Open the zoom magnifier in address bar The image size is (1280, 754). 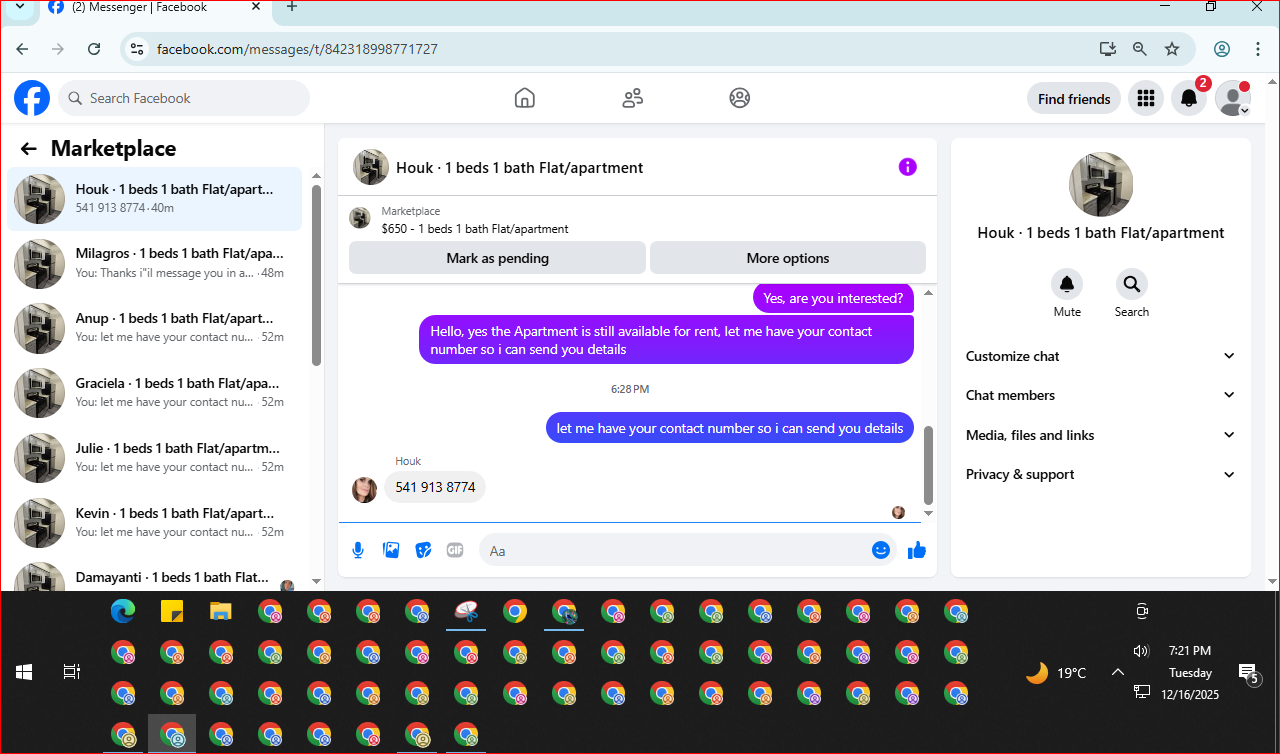(1140, 49)
